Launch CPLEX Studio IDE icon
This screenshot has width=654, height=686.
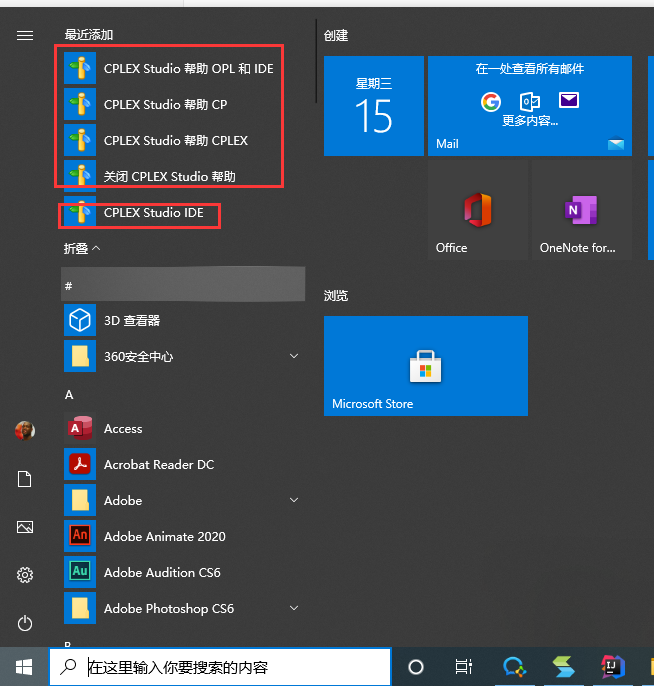[80, 212]
